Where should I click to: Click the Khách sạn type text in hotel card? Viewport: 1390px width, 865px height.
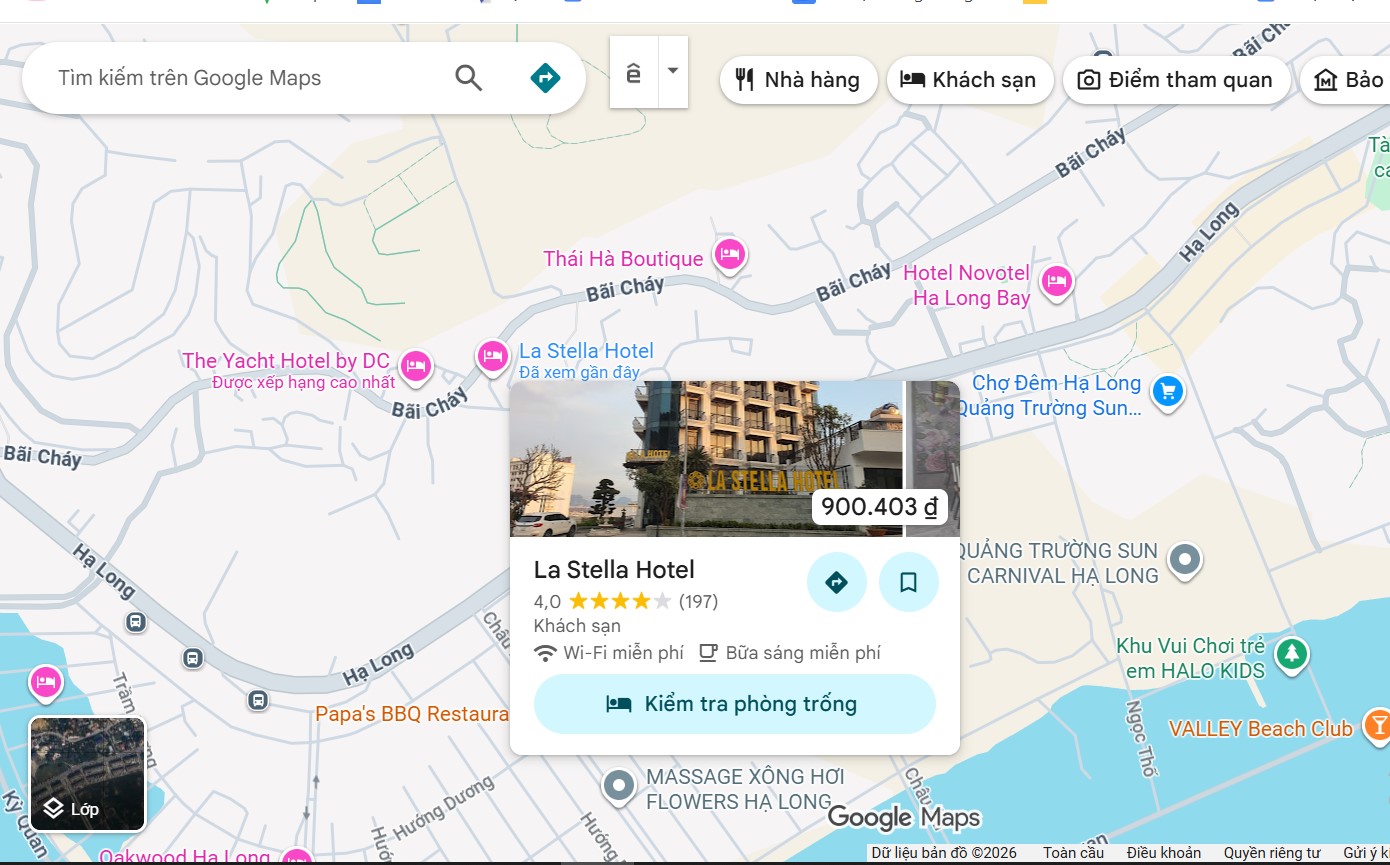pos(577,626)
